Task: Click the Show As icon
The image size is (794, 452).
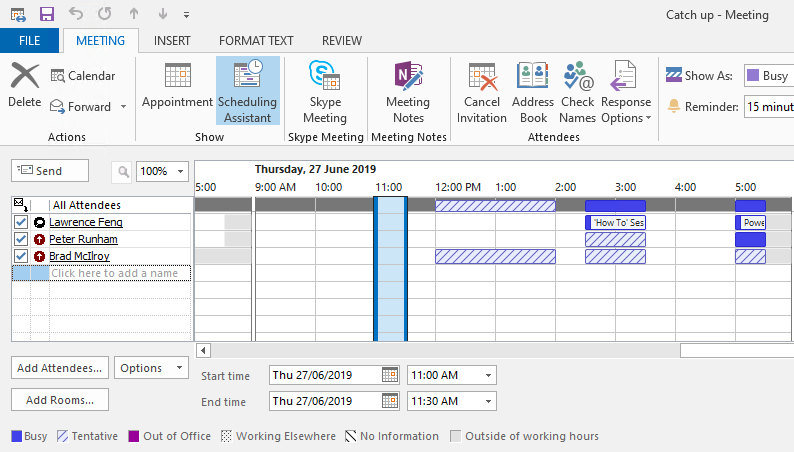Action: 673,75
